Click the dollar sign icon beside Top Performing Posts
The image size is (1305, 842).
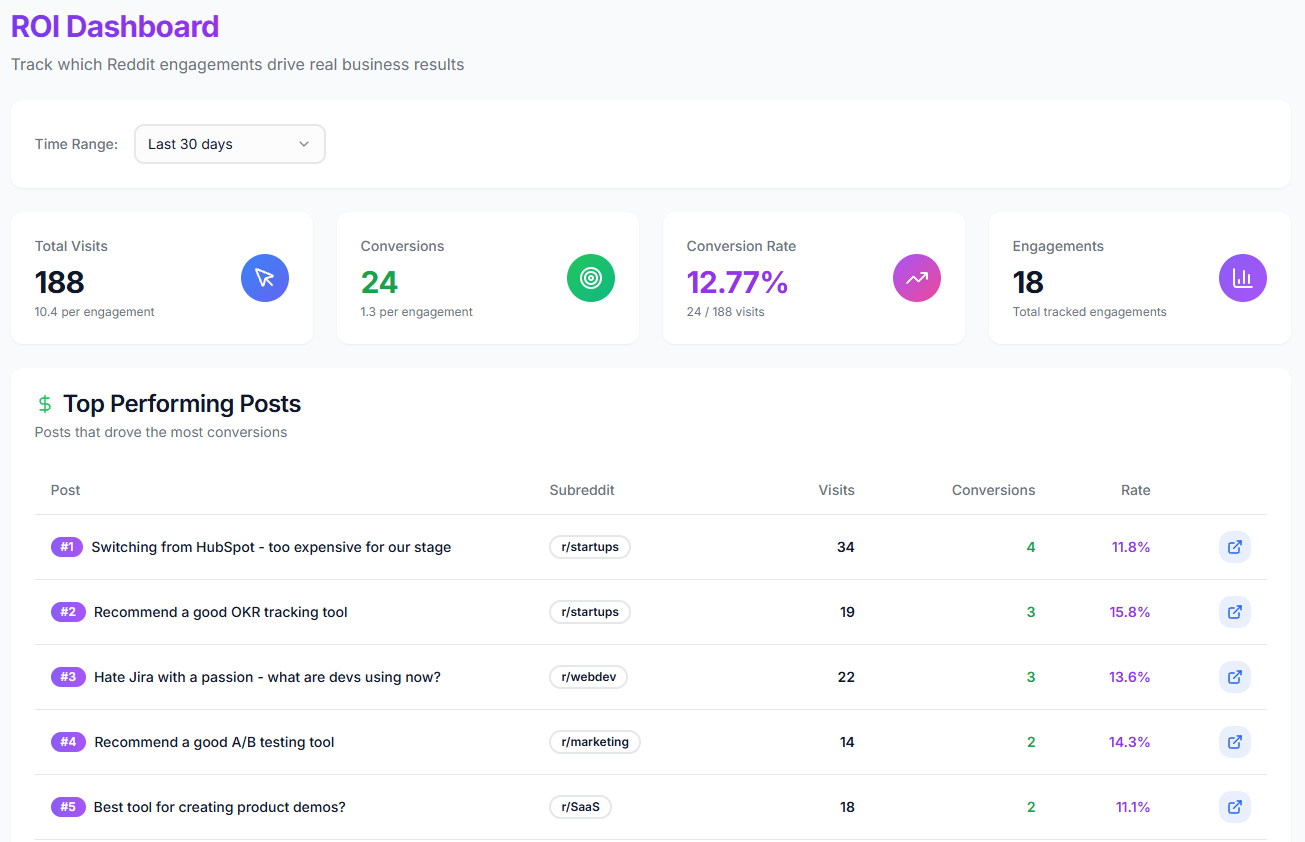coord(45,404)
